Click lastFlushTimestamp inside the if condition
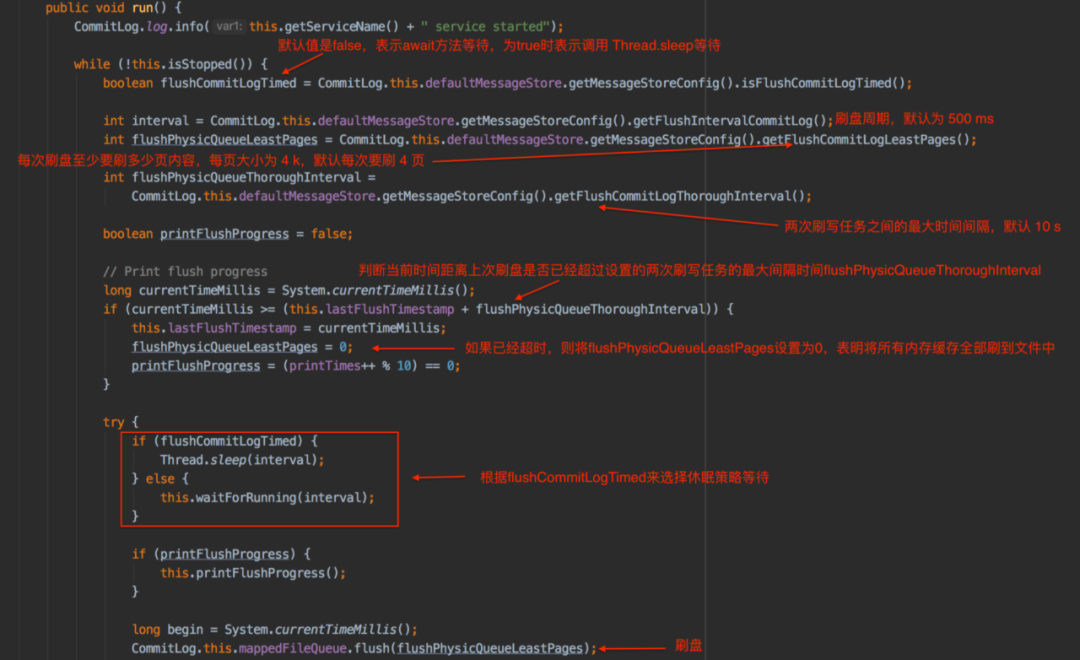Screen dimensions: 1080x660 pos(390,309)
